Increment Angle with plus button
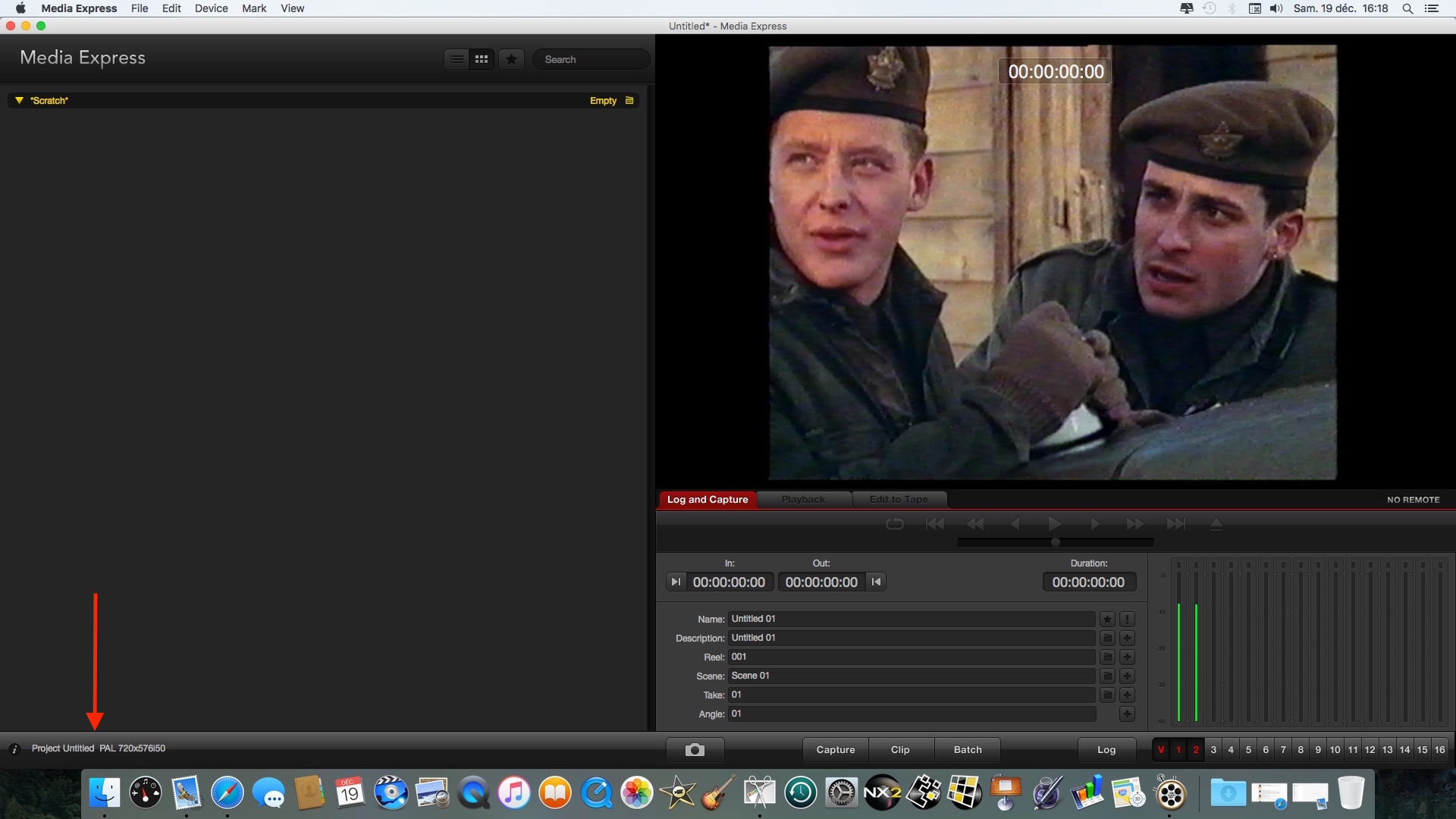This screenshot has height=819, width=1456. [x=1127, y=714]
